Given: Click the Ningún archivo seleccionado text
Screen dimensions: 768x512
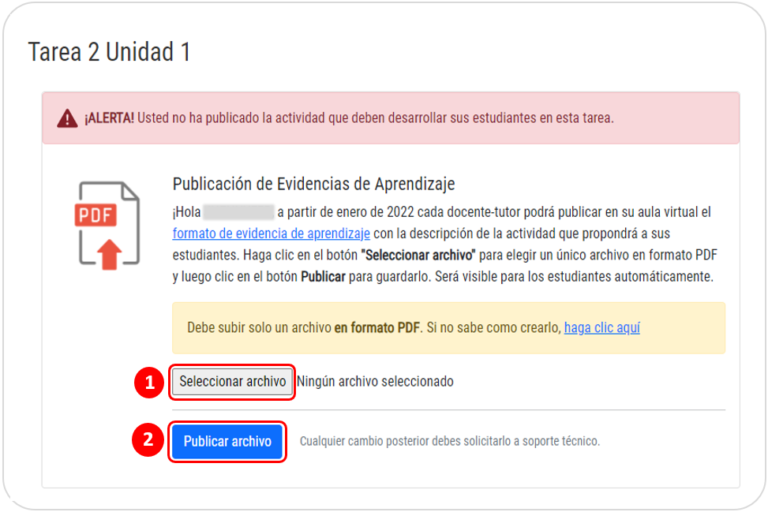Looking at the screenshot, I should pos(375,382).
